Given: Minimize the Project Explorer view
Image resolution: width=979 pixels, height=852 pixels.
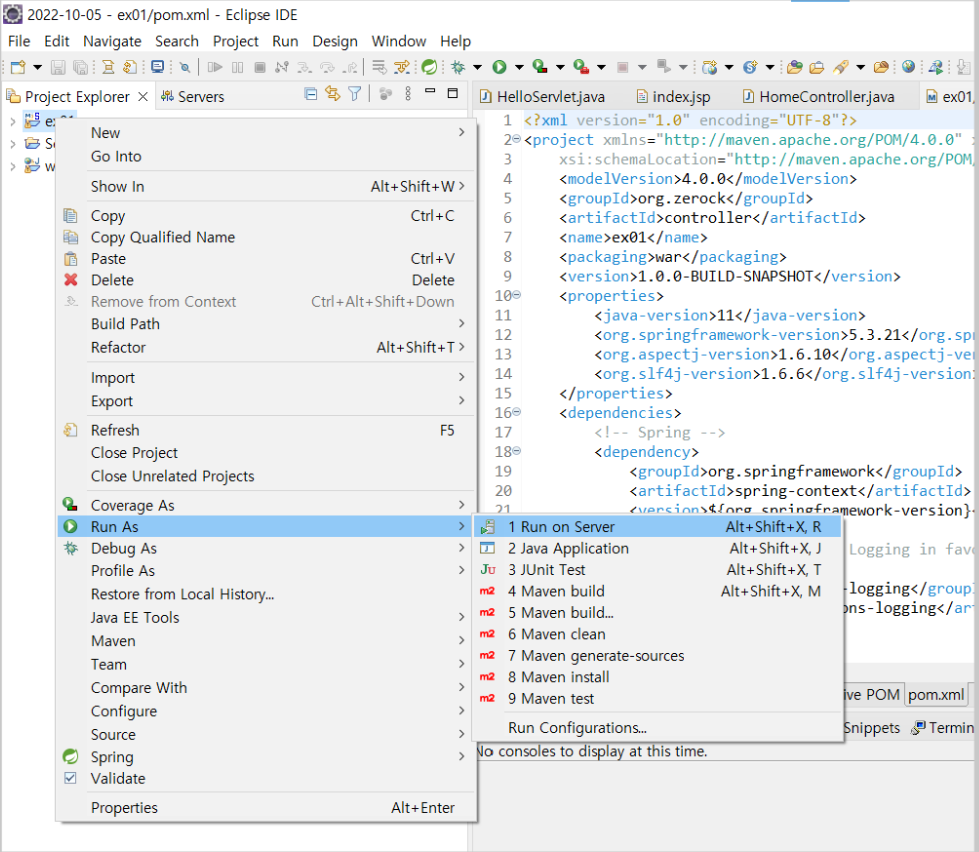Looking at the screenshot, I should tap(430, 92).
